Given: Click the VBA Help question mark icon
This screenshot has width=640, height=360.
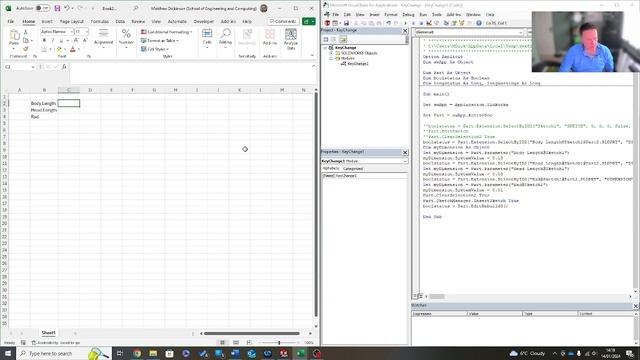Looking at the screenshot, I should click(479, 23).
